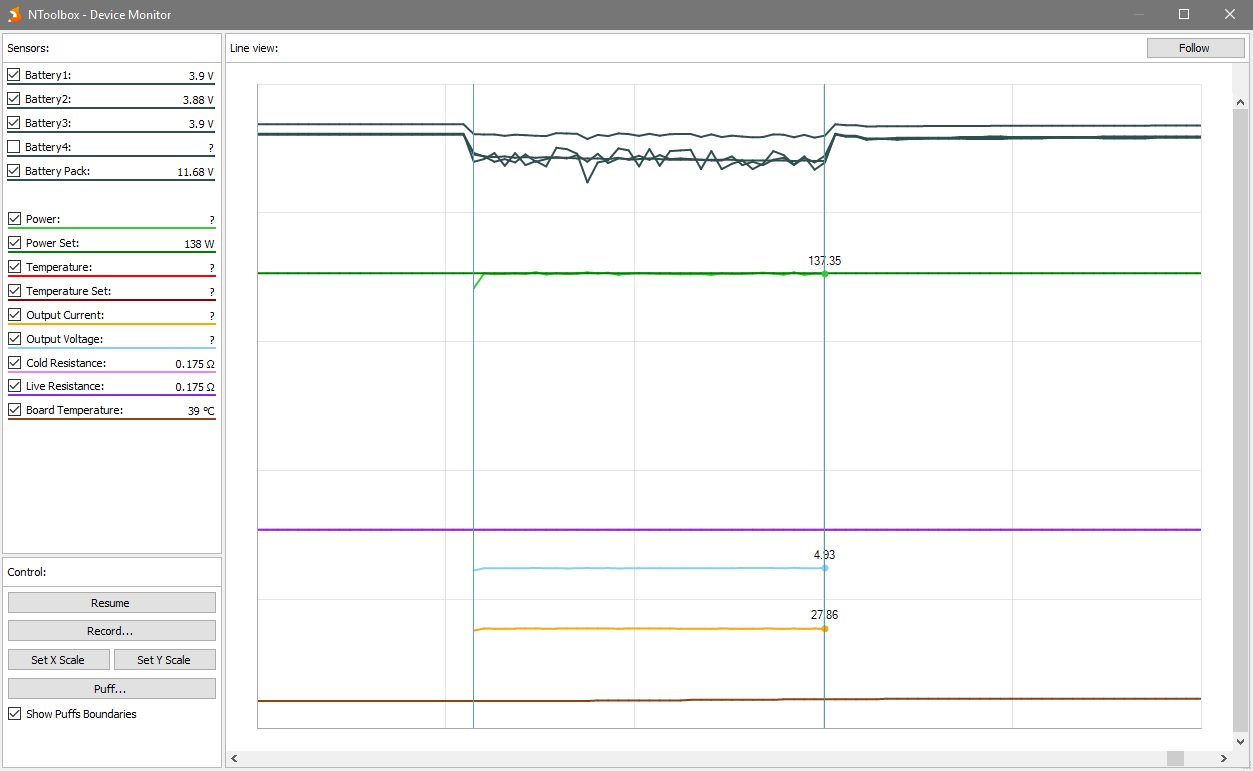The width and height of the screenshot is (1253, 771).
Task: Click the Puff... button
Action: click(x=111, y=689)
